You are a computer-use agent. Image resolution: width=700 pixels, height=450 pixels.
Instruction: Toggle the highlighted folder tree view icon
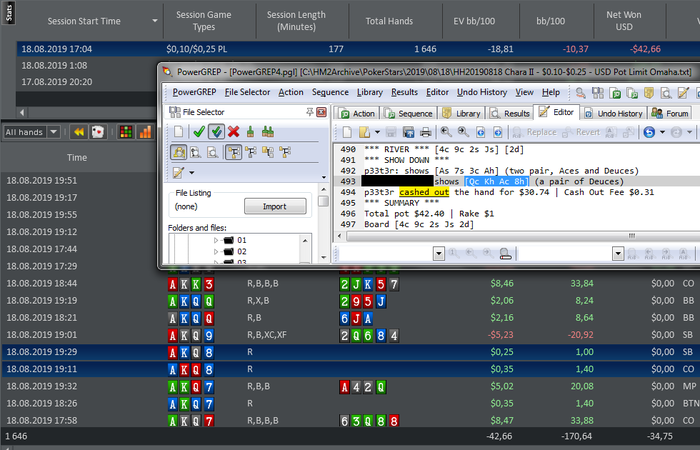[233, 153]
